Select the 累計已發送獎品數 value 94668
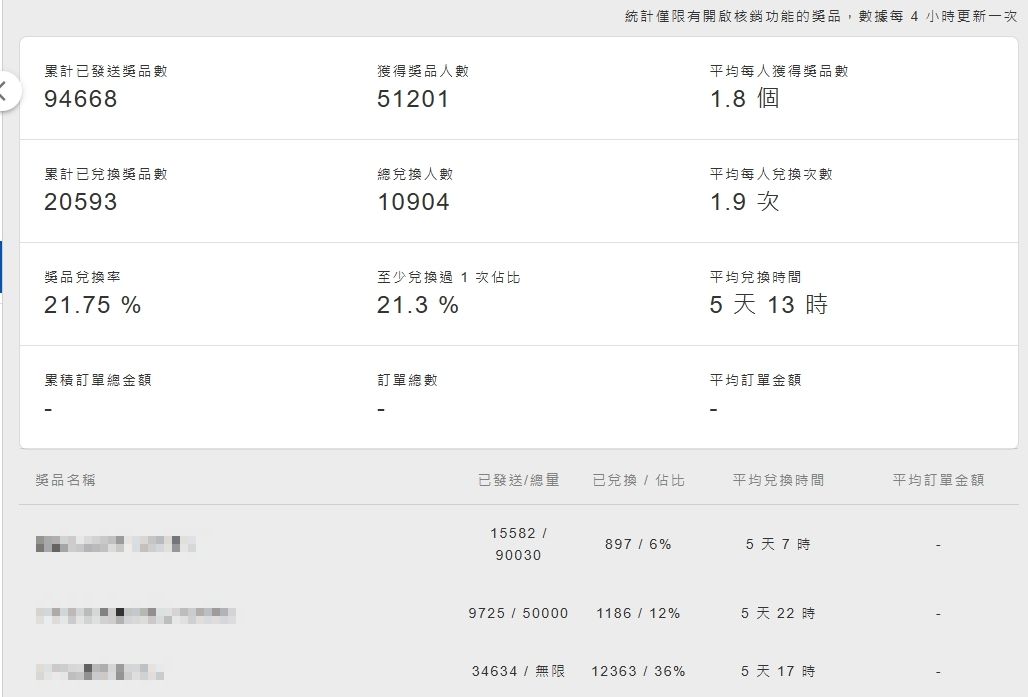The image size is (1028, 697). (81, 99)
